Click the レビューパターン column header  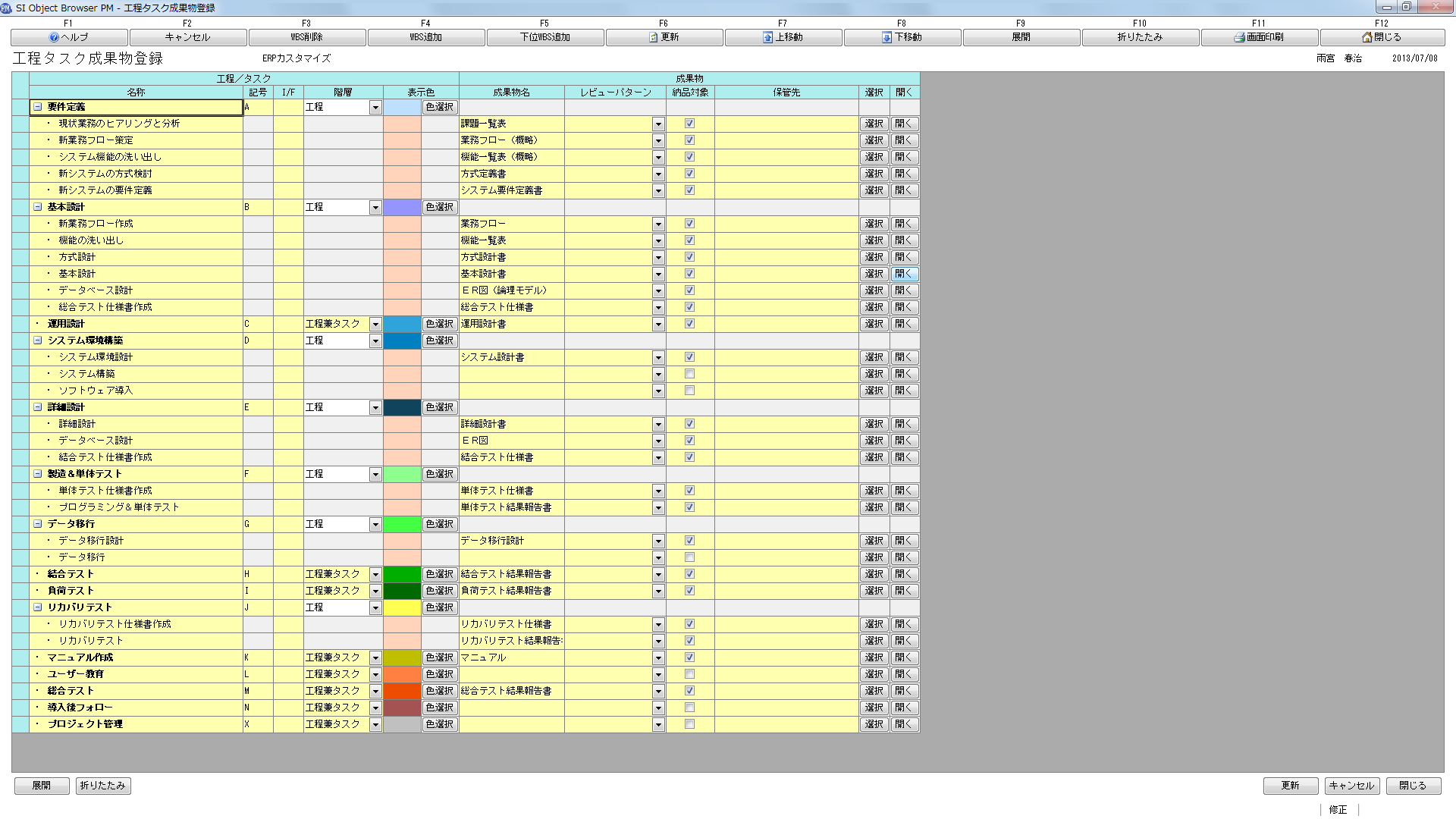[616, 93]
